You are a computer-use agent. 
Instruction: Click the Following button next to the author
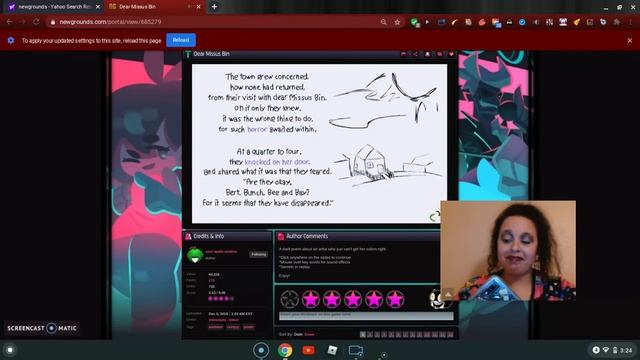[x=258, y=254]
